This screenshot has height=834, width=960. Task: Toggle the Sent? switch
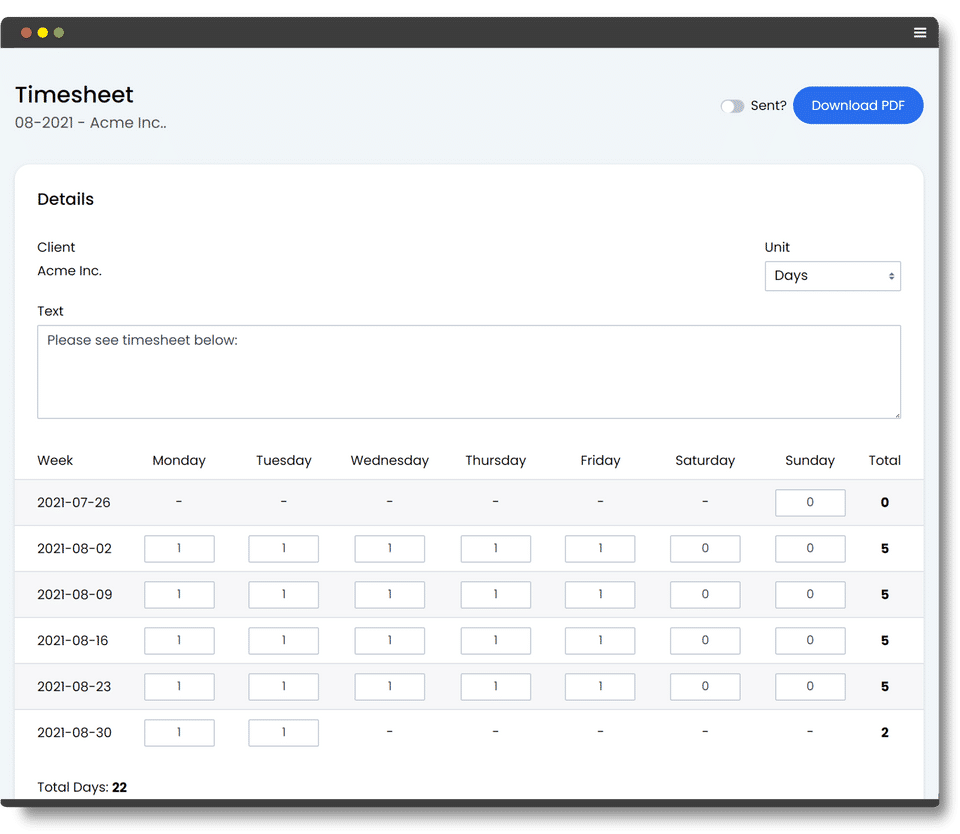coord(732,106)
